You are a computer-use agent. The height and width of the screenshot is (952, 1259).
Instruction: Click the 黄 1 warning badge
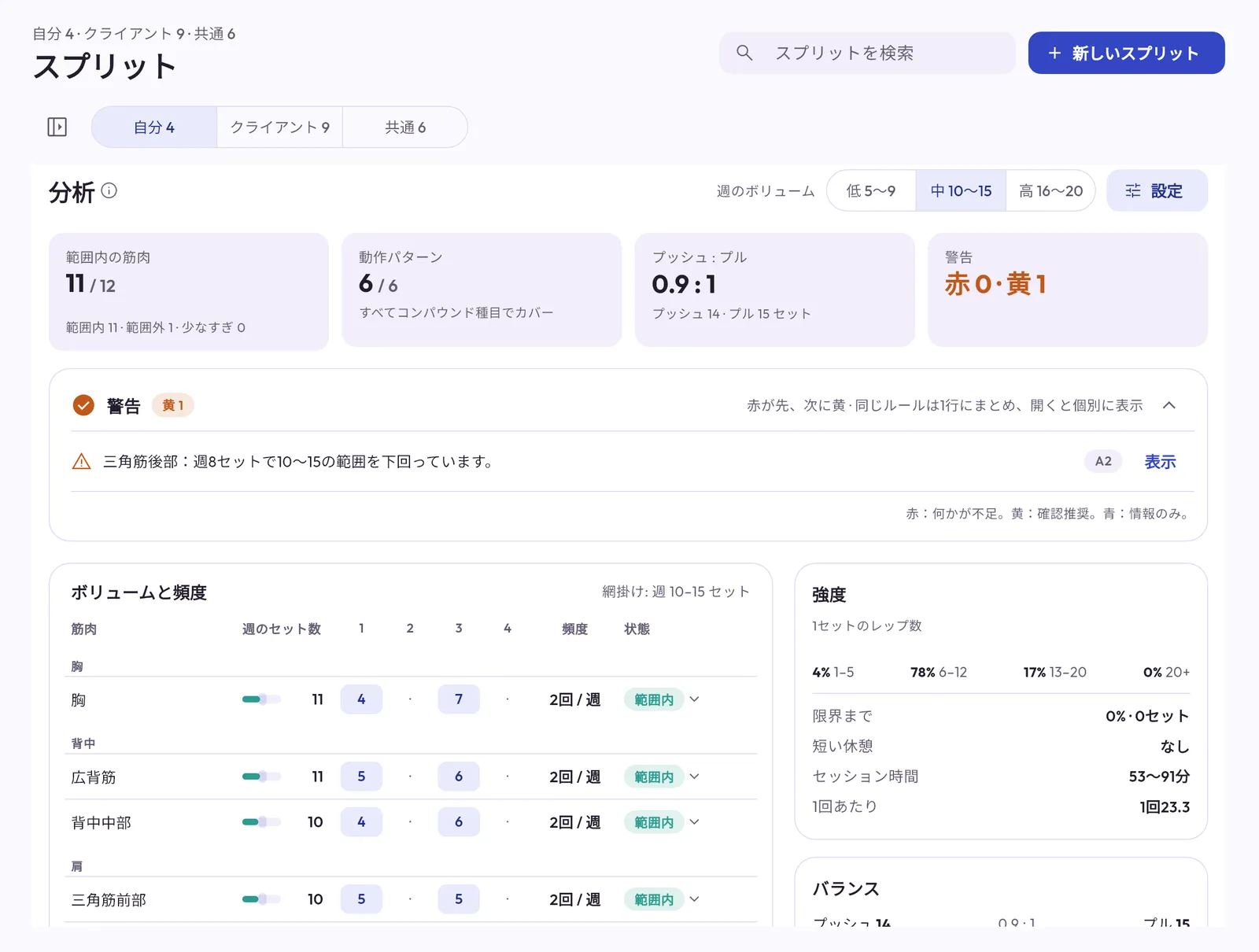[x=172, y=405]
